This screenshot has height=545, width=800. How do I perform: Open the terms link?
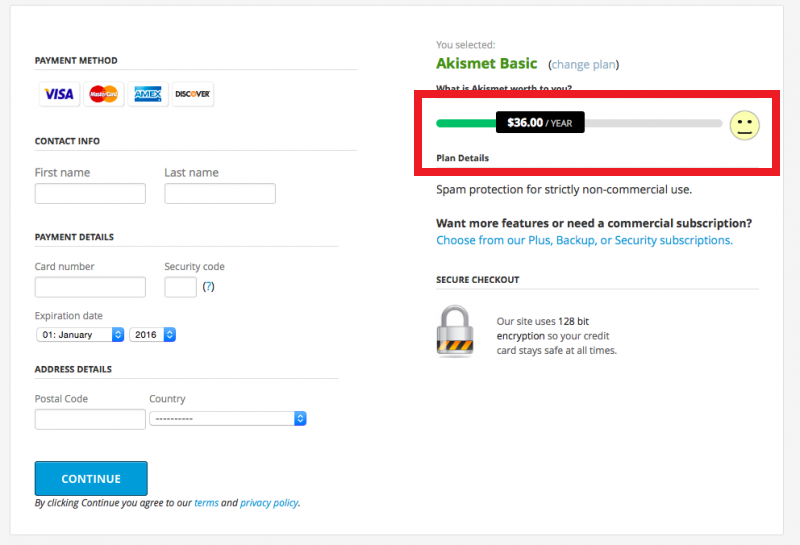(206, 503)
